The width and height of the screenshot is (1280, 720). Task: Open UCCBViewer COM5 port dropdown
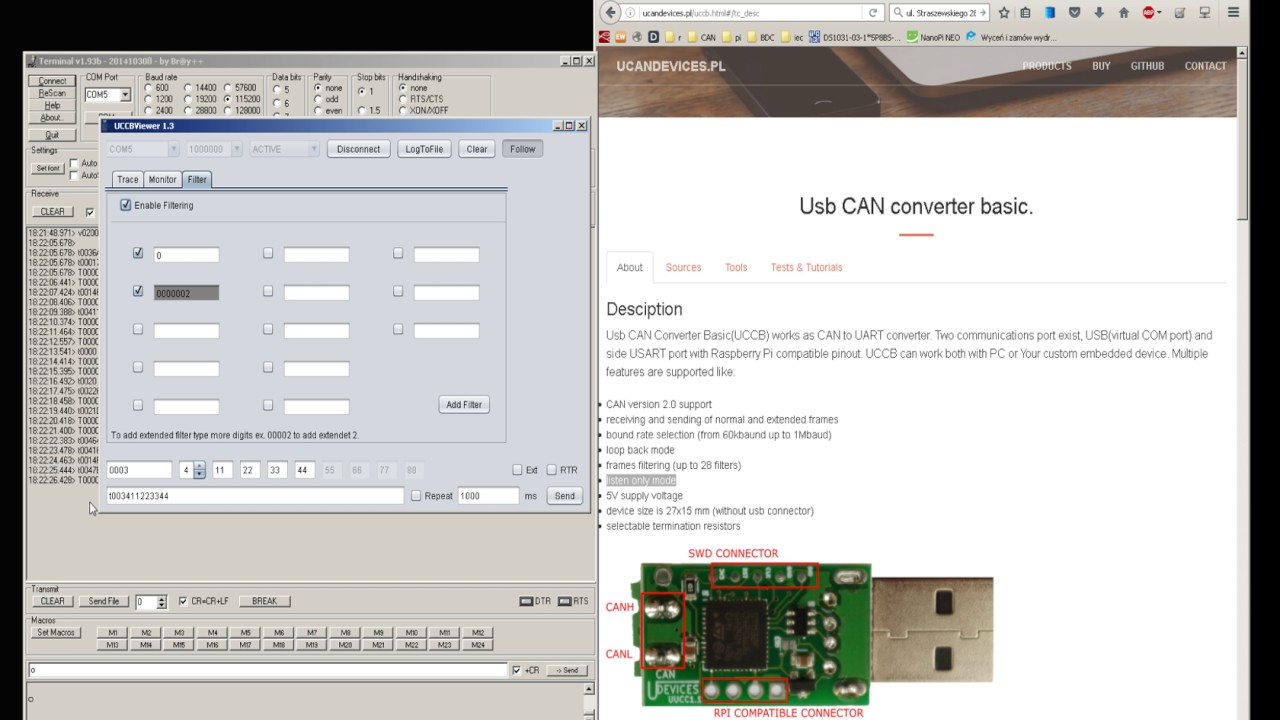[x=173, y=149]
